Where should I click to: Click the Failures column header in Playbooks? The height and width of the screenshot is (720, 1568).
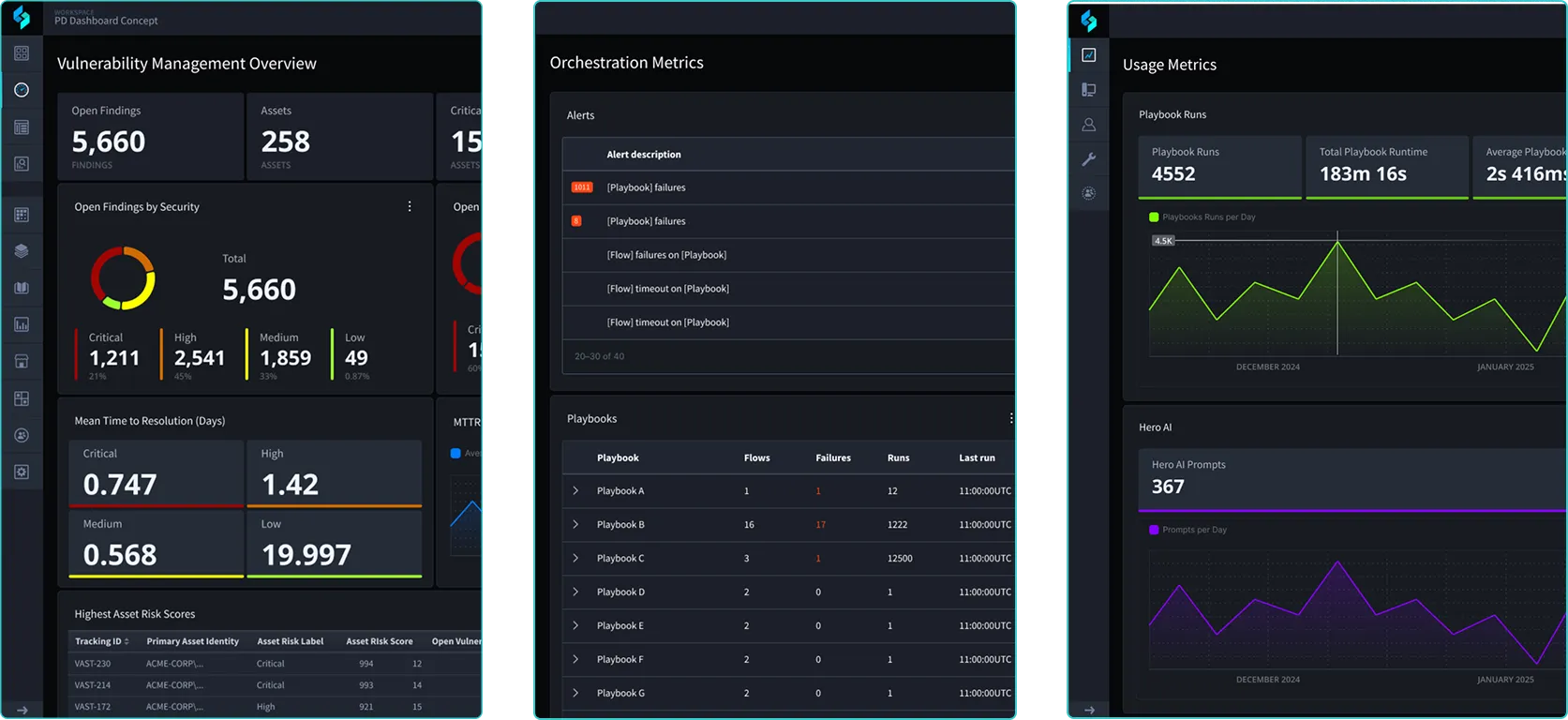833,457
